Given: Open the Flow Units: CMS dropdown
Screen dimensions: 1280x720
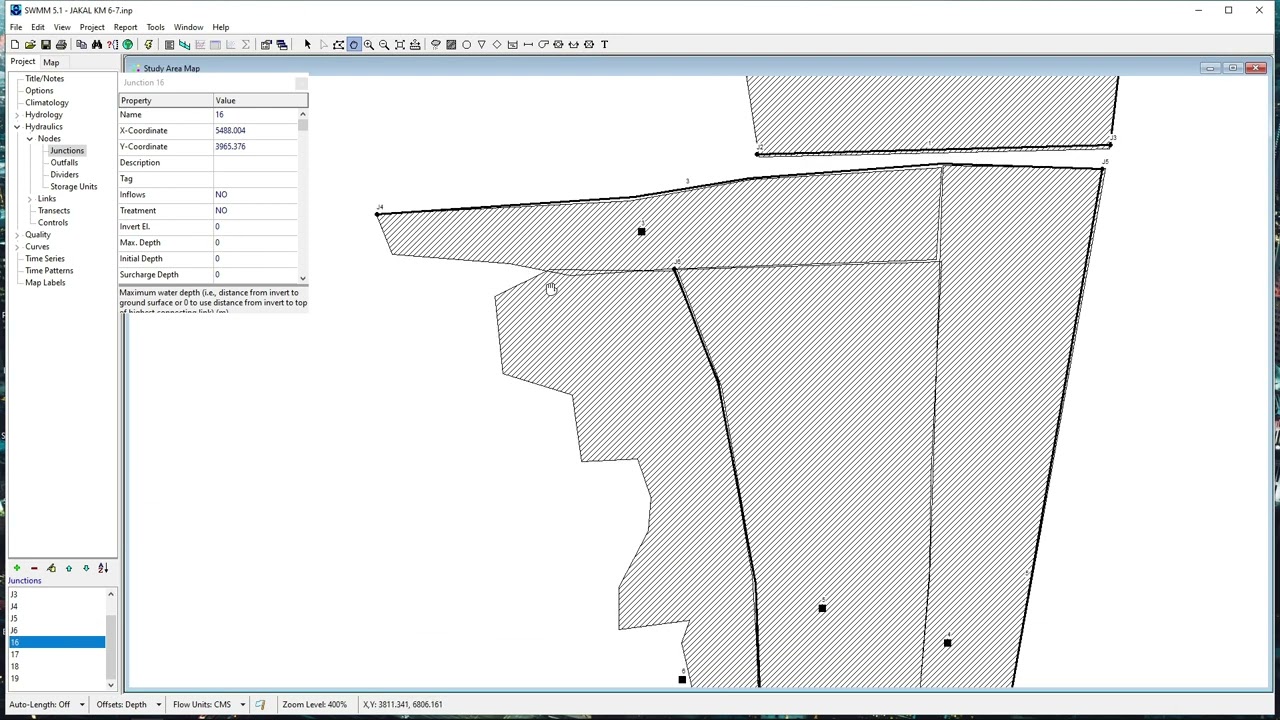Looking at the screenshot, I should pyautogui.click(x=242, y=704).
